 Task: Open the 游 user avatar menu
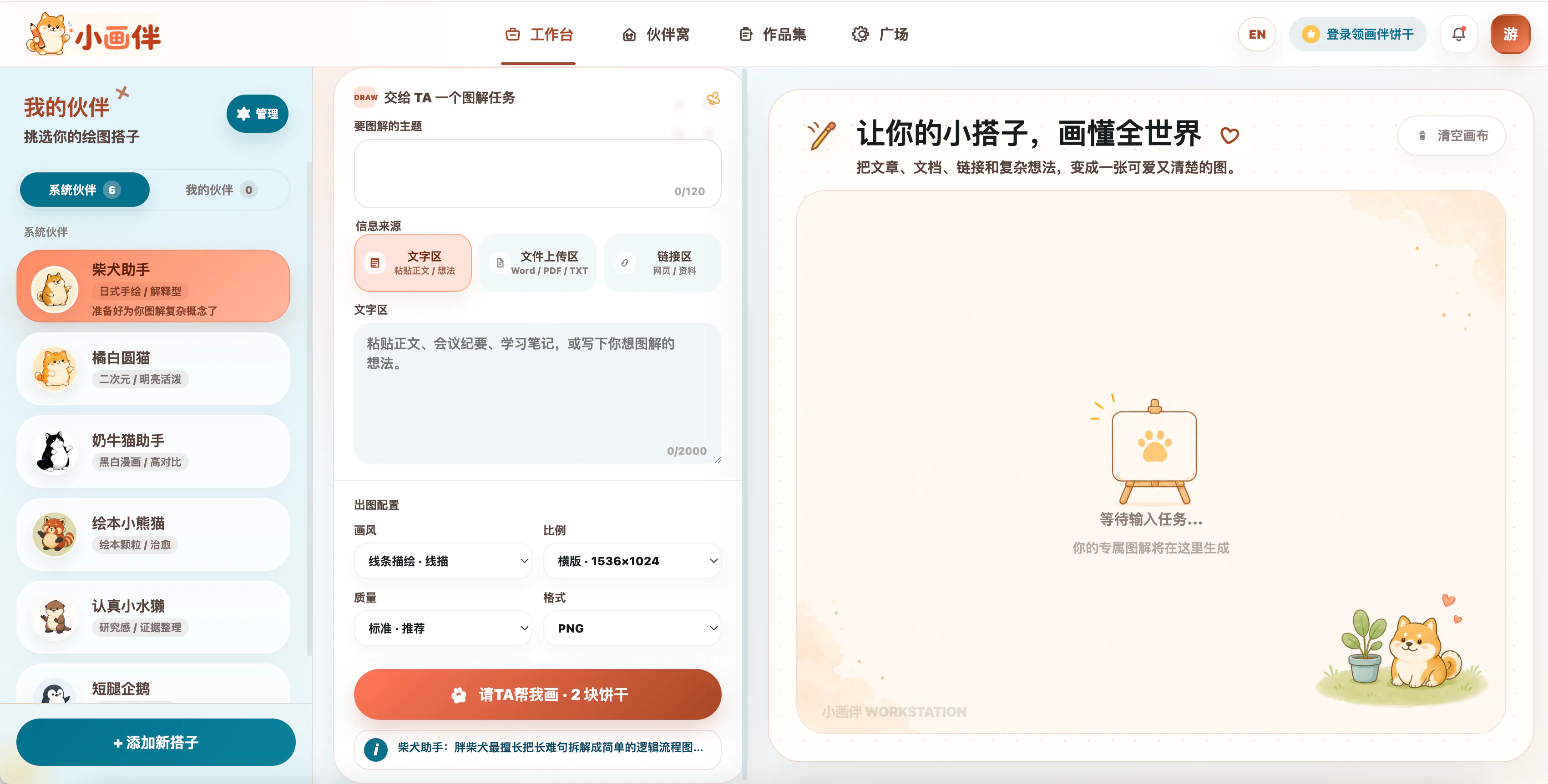(1510, 34)
